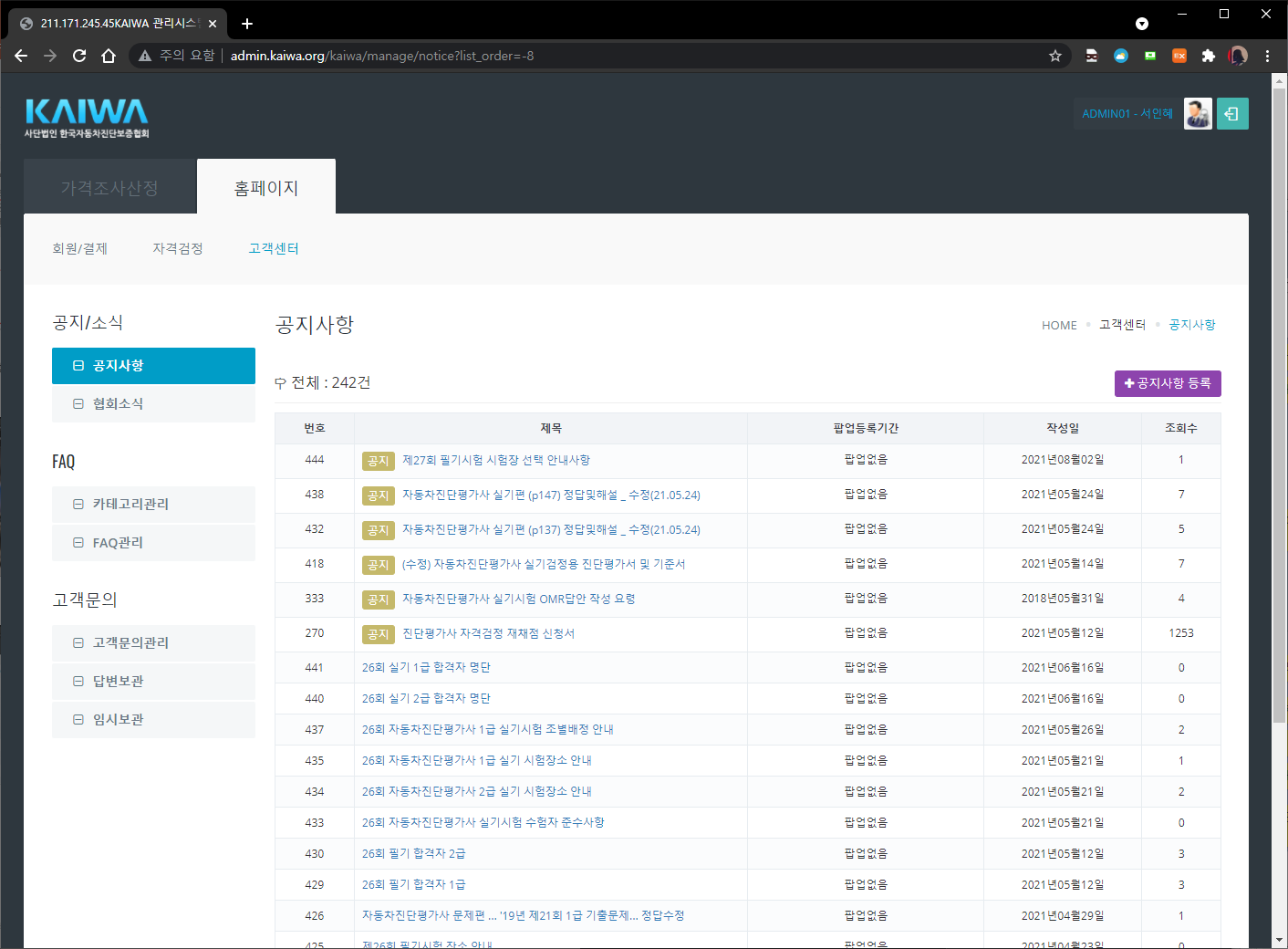Open 문제편 '19년 제21회 1급 기출문제 정답수정
Screen dimensions: 1288x949
523,916
